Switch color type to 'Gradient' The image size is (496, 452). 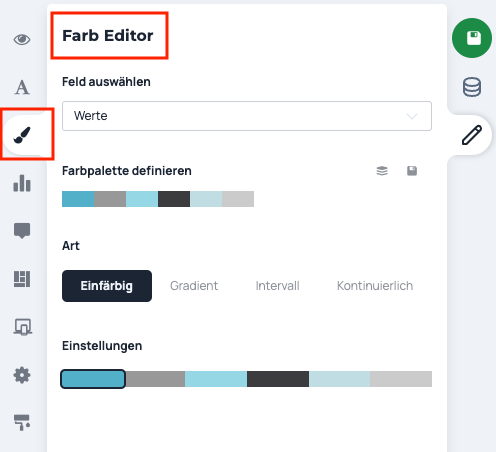click(194, 286)
